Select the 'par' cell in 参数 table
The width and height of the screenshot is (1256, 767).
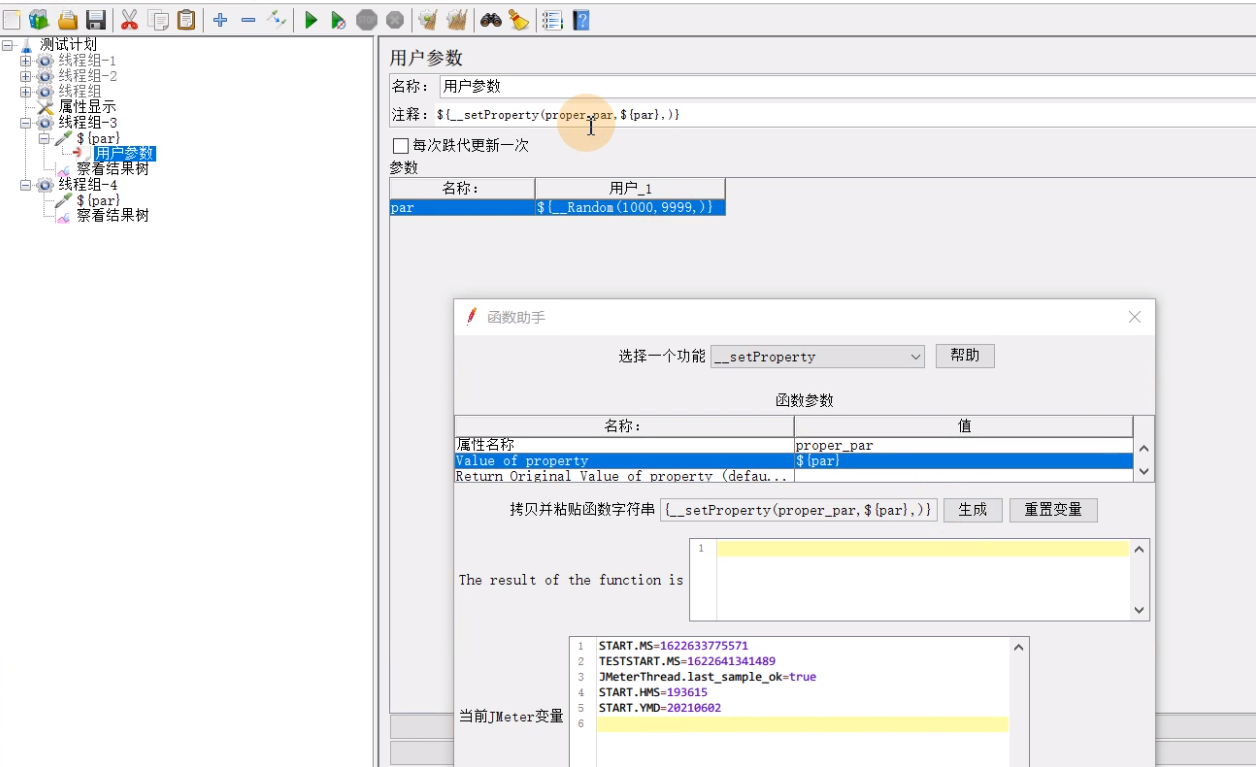(x=462, y=208)
